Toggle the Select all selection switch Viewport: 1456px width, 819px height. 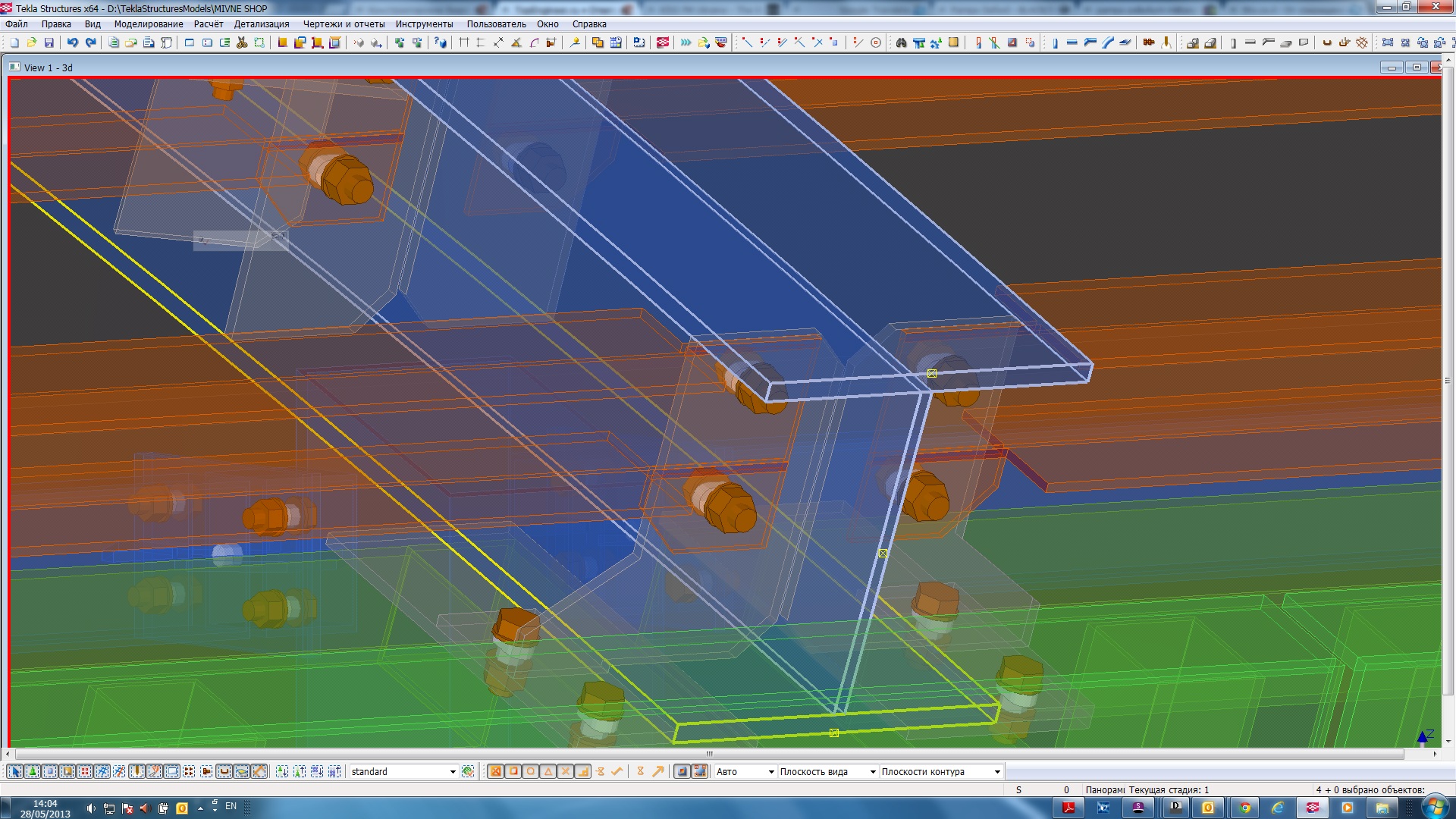14,771
